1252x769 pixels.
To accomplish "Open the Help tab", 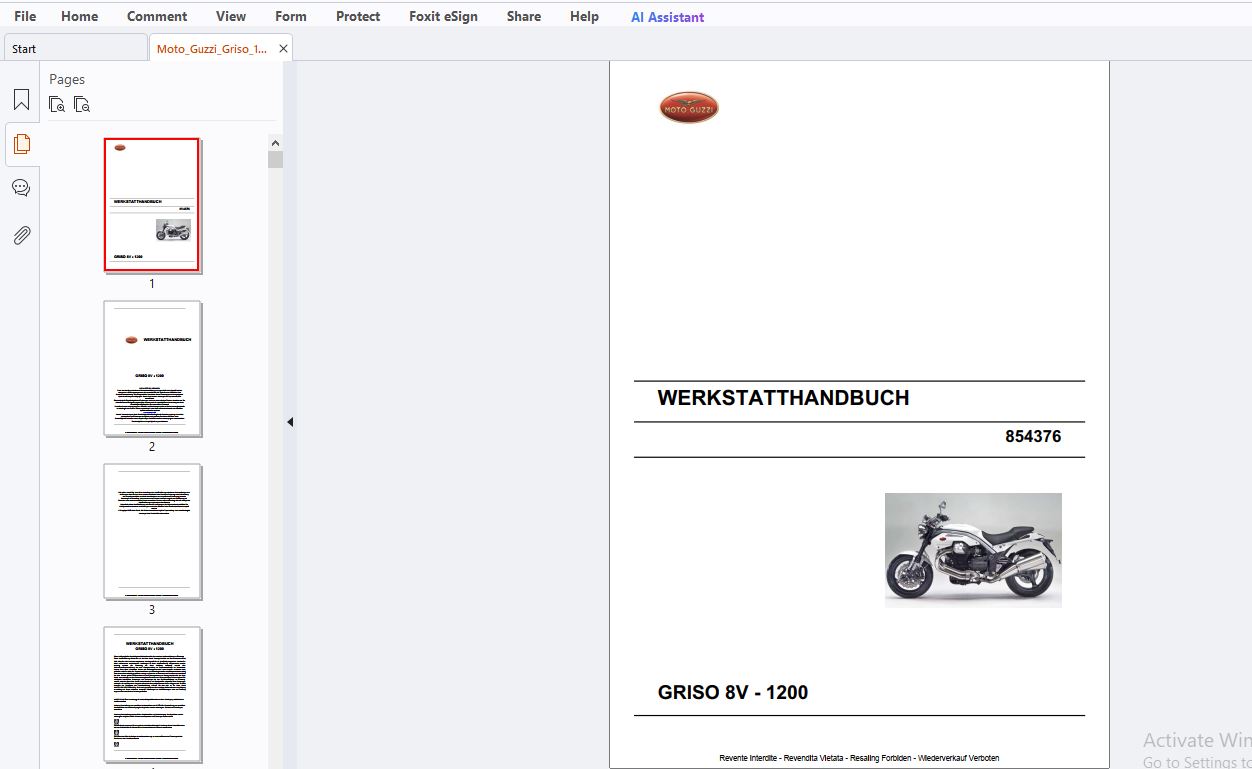I will 584,16.
